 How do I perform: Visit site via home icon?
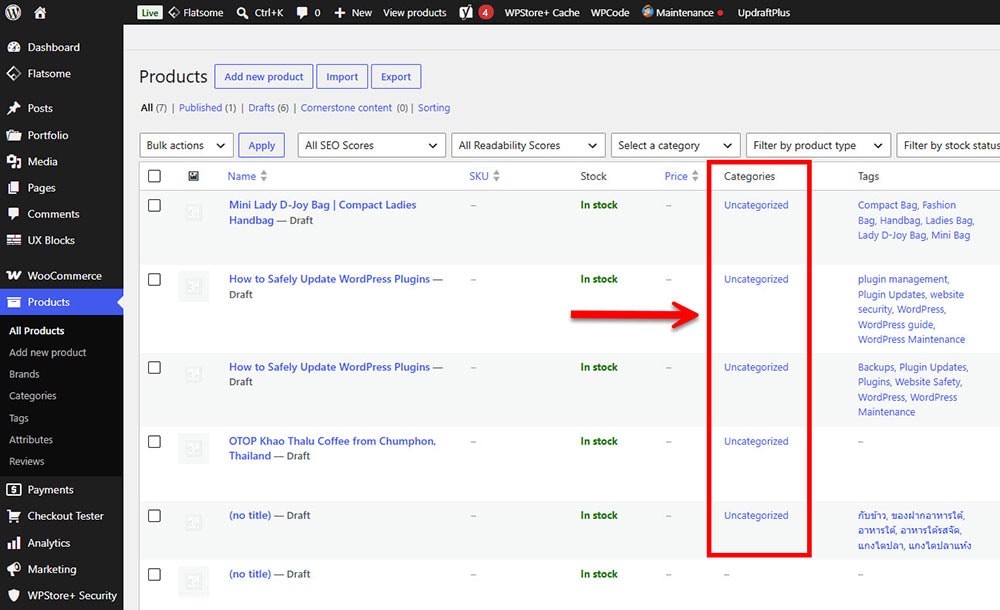coord(40,12)
